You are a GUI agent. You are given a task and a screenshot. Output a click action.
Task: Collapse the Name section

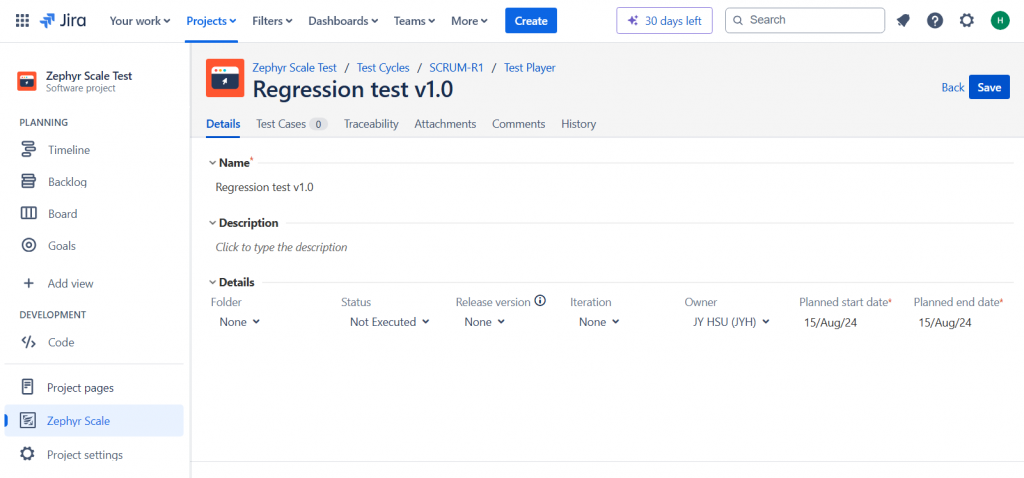[x=212, y=162]
